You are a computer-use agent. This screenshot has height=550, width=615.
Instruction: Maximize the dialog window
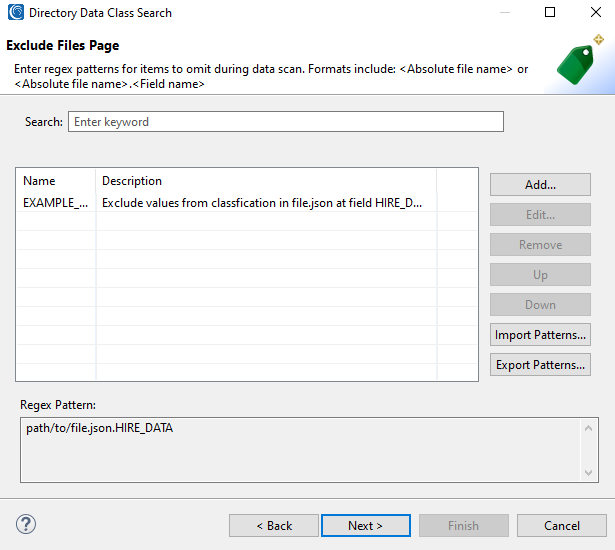click(x=550, y=12)
